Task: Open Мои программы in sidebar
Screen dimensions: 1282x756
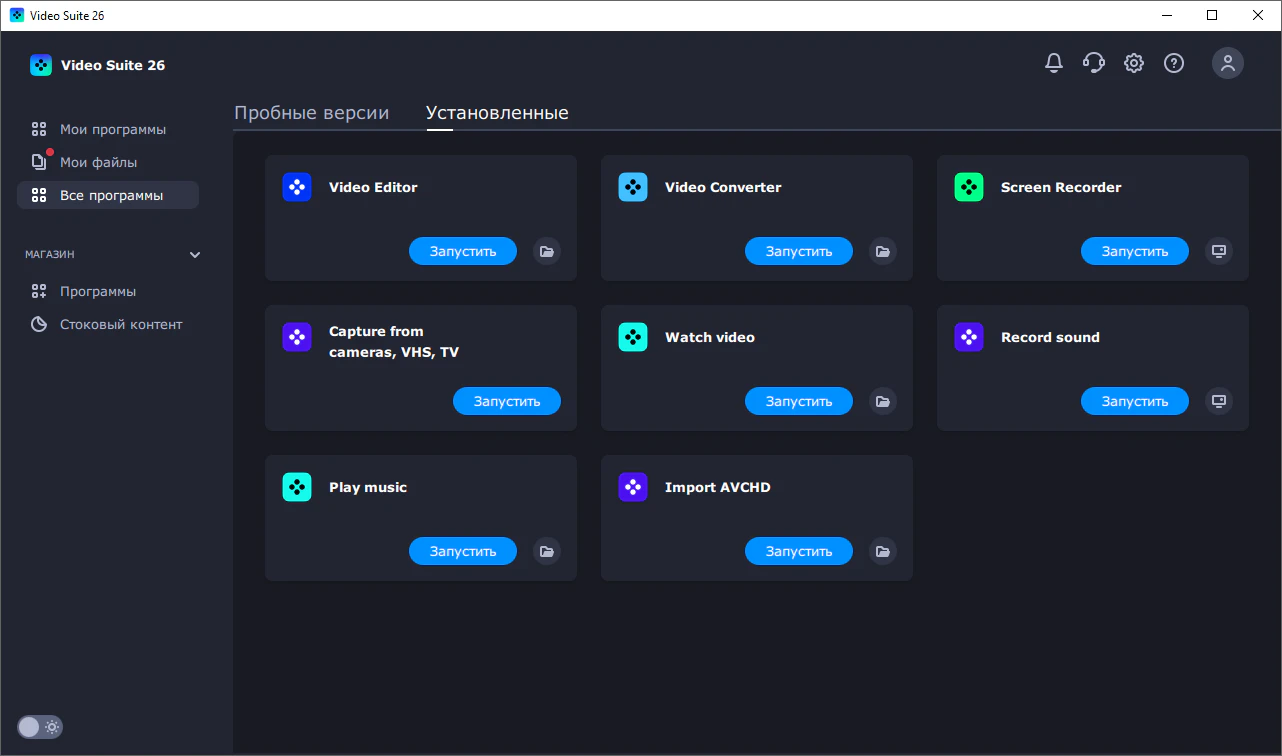Action: [108, 129]
